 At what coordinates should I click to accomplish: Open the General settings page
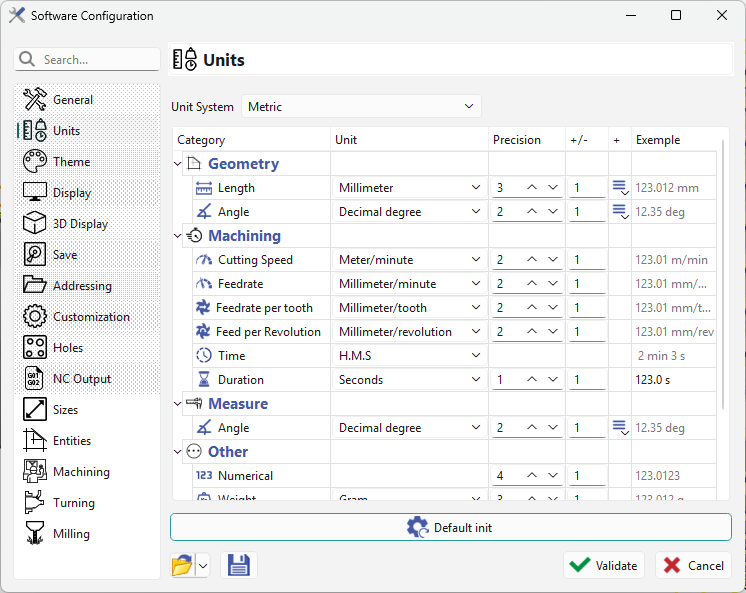pos(72,100)
